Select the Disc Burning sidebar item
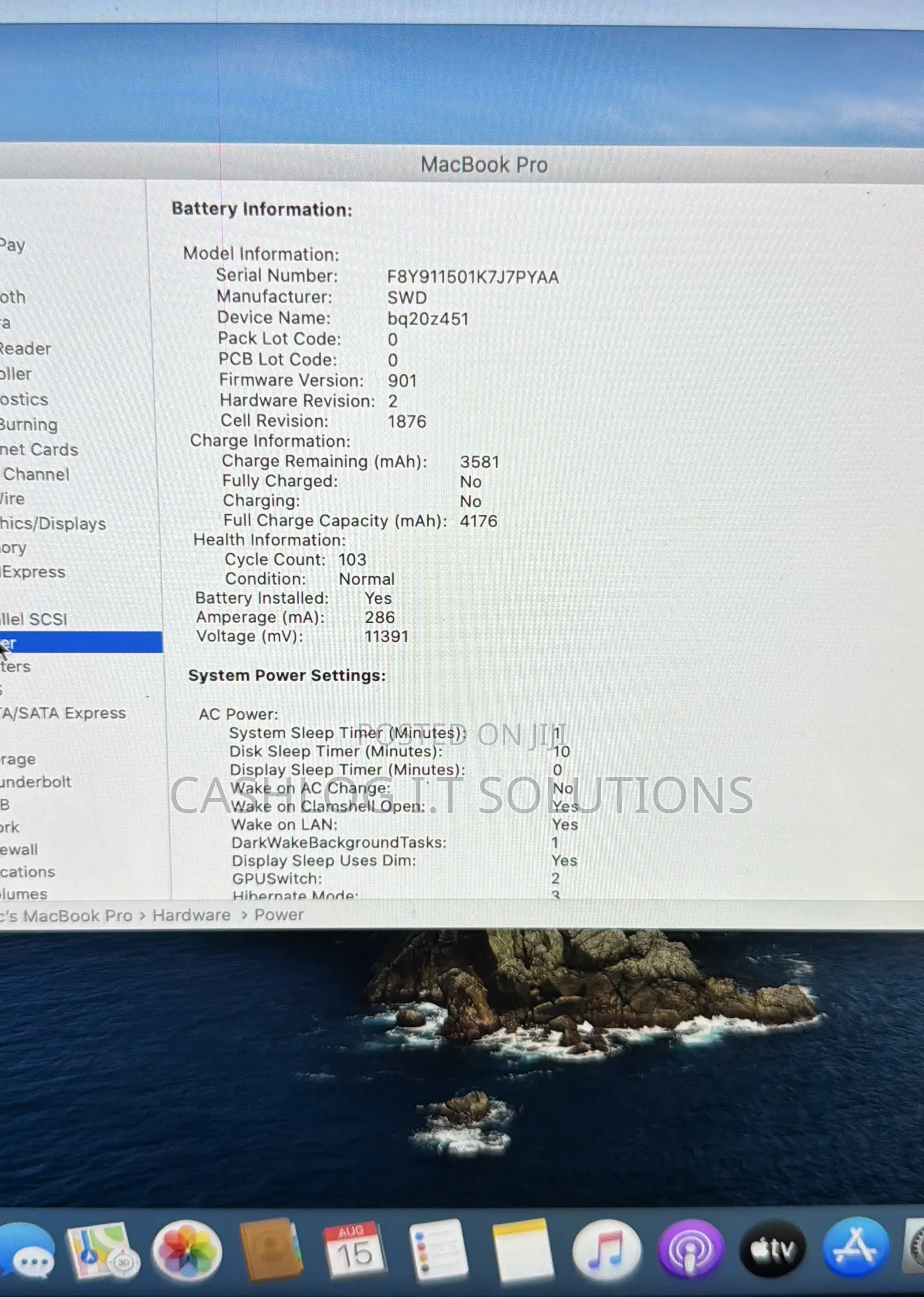This screenshot has width=924, height=1297. click(29, 425)
